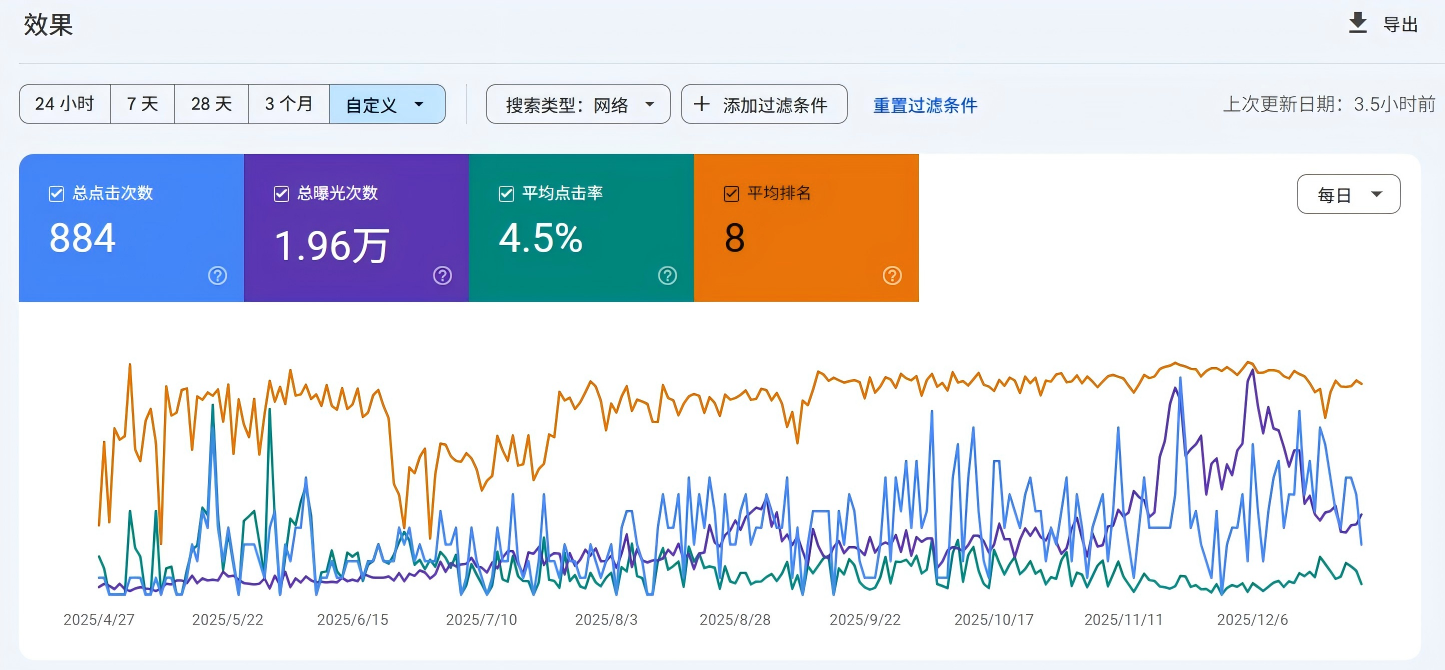Toggle the 平均排名 checkbox
This screenshot has width=1445, height=670.
732,194
